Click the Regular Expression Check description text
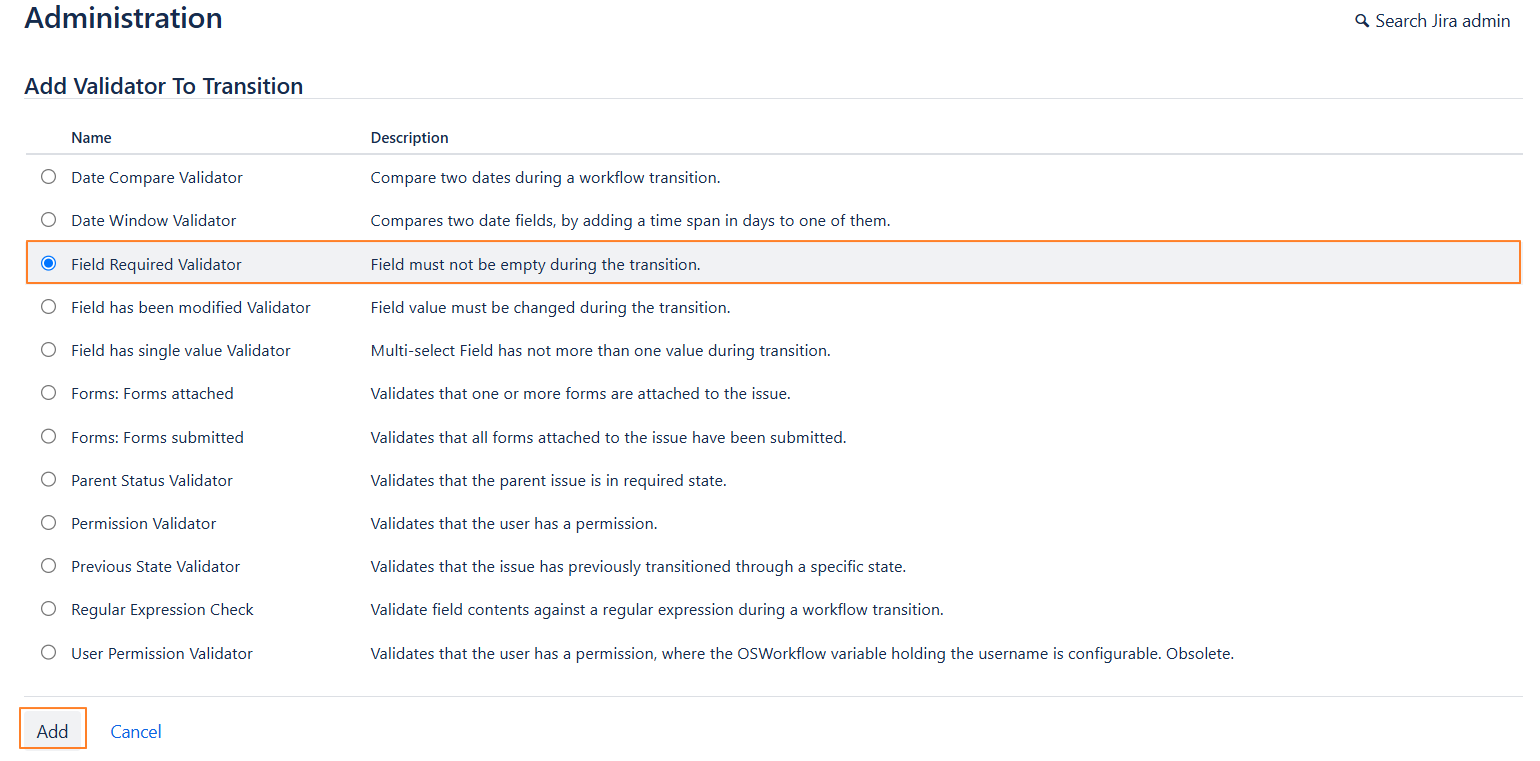The width and height of the screenshot is (1540, 761). (656, 609)
